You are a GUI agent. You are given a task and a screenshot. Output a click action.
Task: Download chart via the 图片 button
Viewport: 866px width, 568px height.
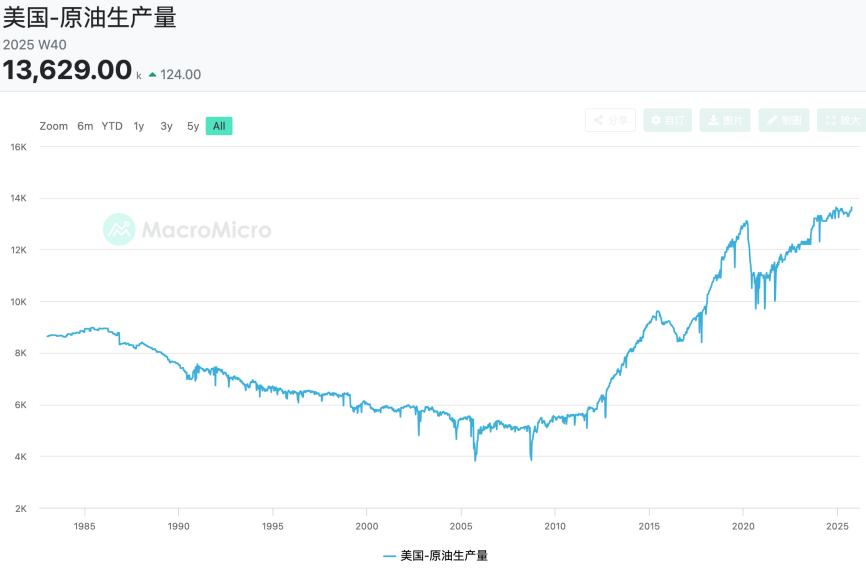(x=725, y=120)
